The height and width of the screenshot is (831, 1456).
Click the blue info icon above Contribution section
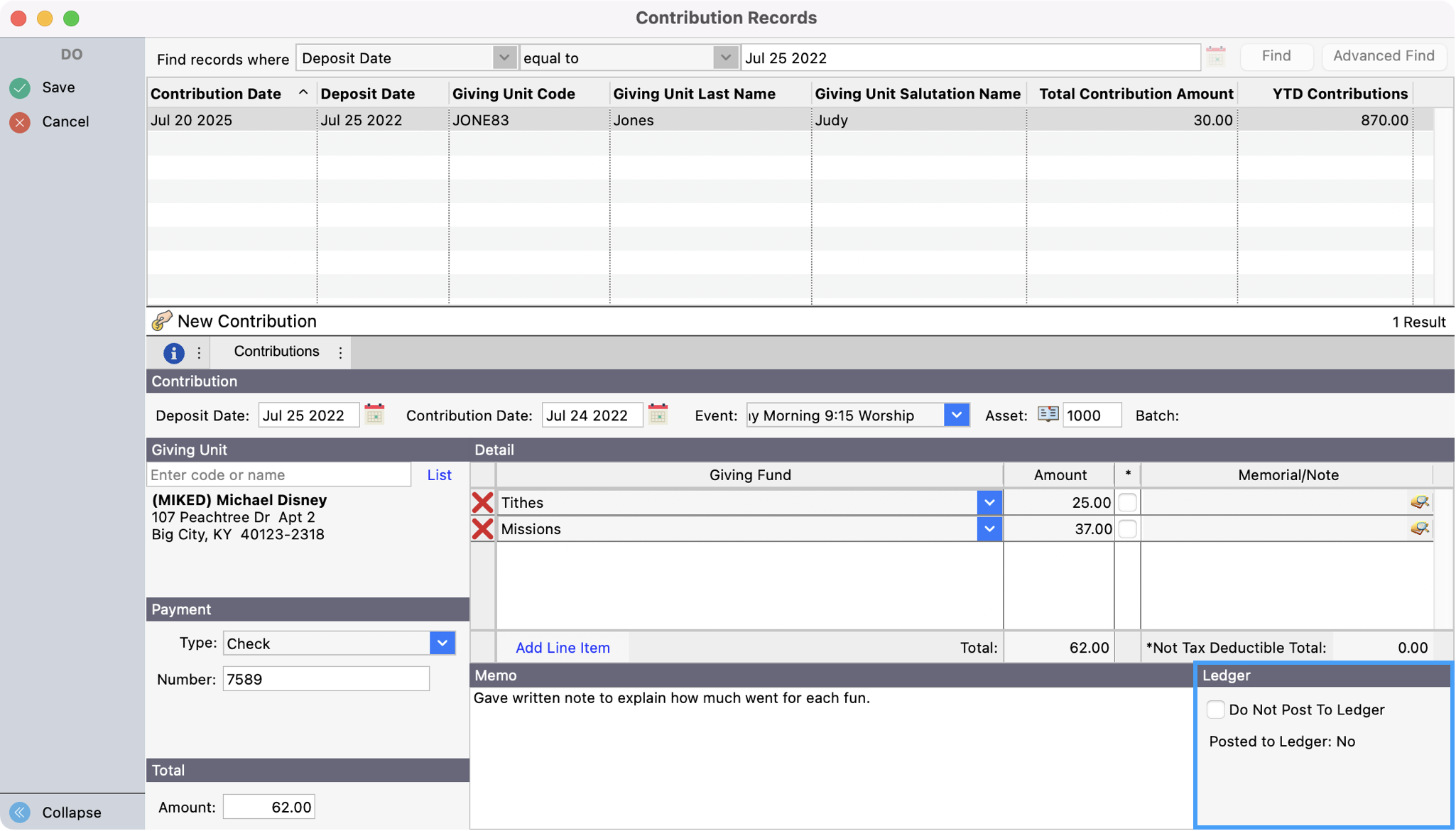tap(173, 352)
